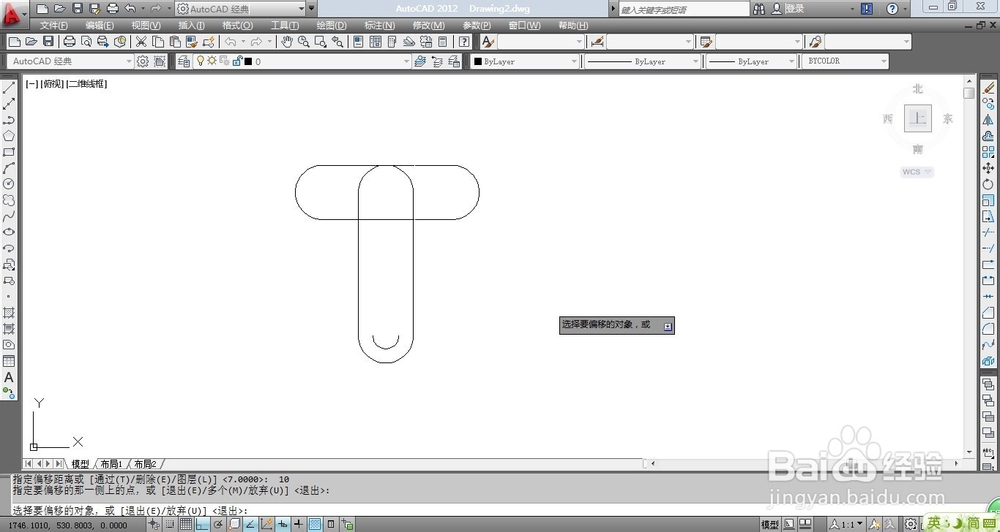This screenshot has width=1000, height=532.
Task: Click the Plot (print) icon in standard toolbar
Action: (x=70, y=41)
